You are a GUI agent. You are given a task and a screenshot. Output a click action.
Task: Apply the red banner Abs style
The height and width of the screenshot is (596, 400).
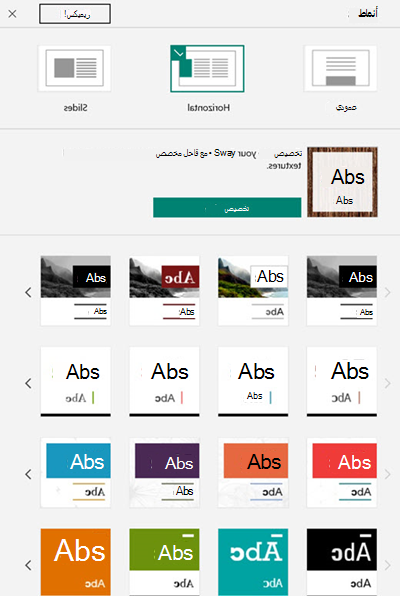coord(342,472)
